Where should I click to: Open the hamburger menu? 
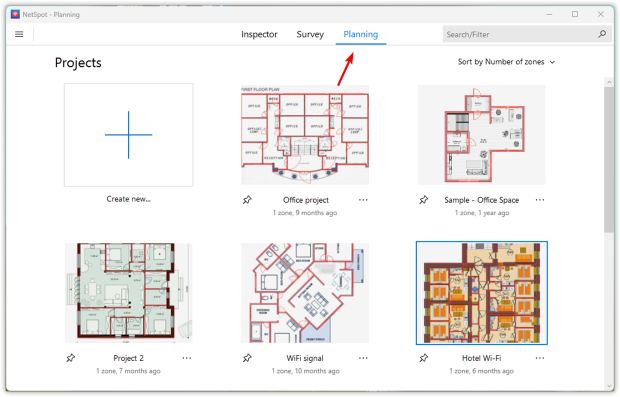[x=19, y=34]
